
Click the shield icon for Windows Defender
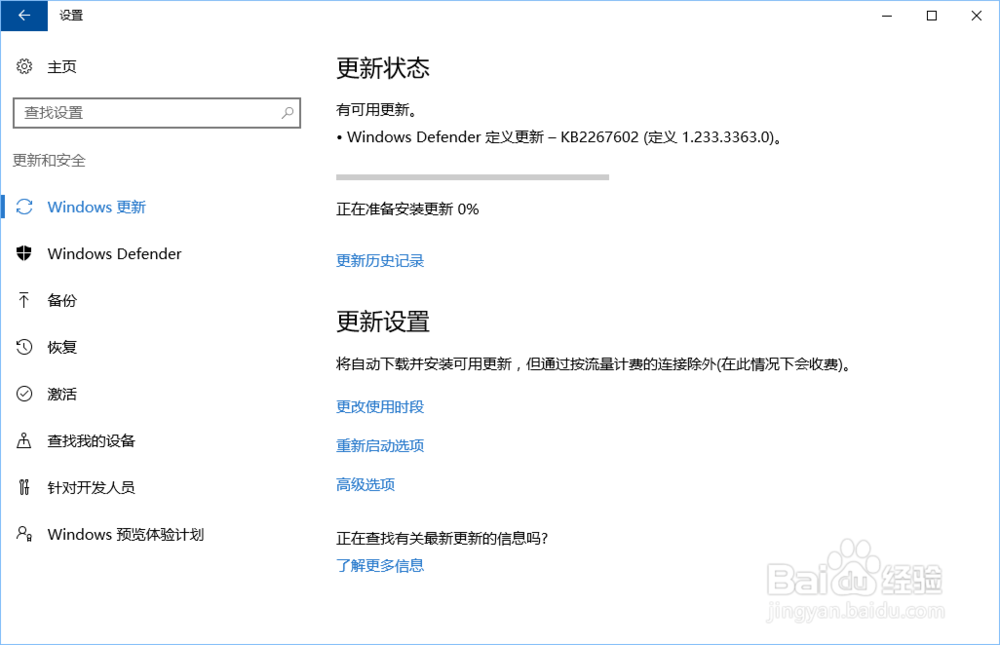(x=24, y=253)
